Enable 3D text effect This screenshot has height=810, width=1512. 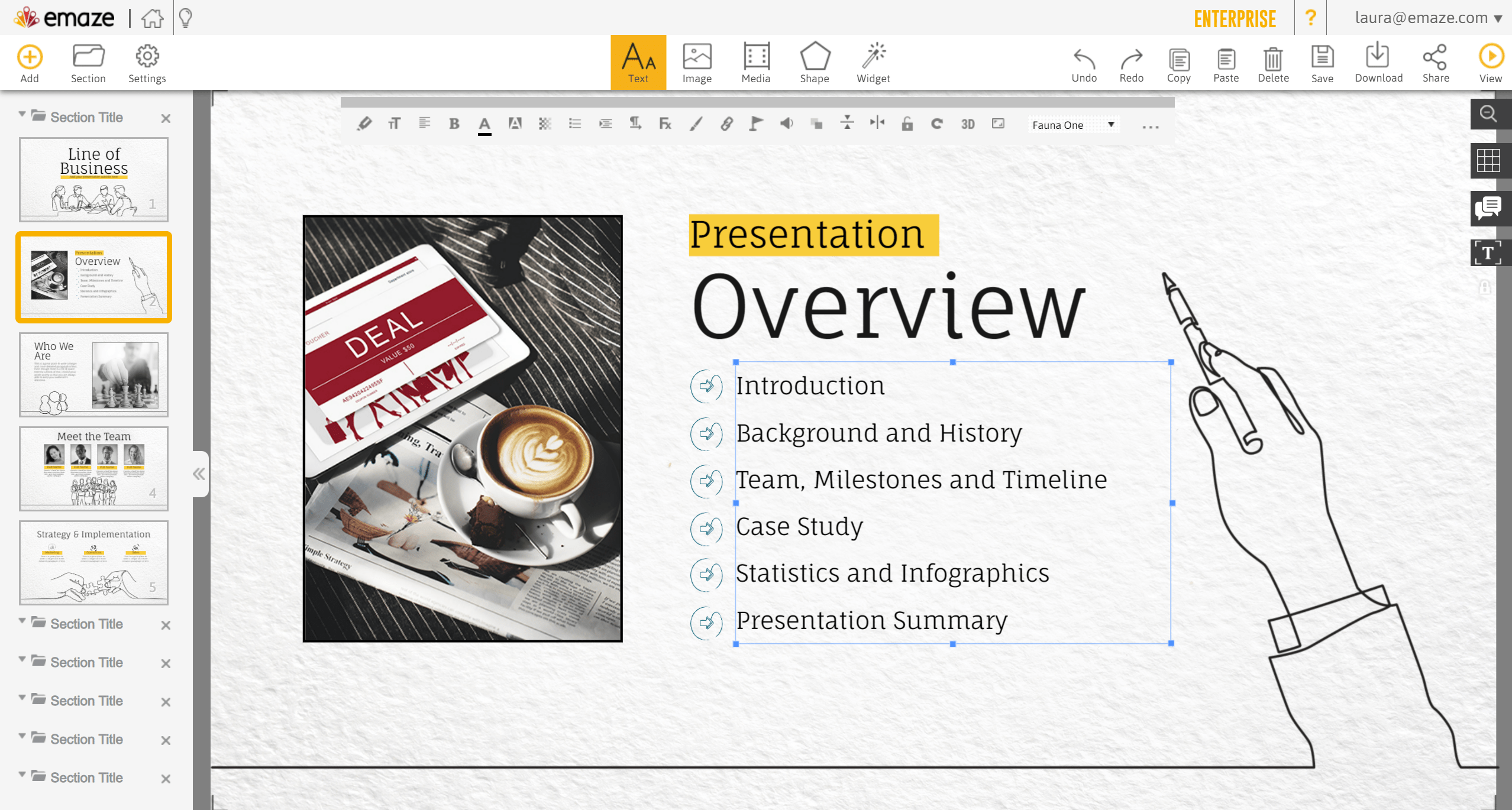point(966,125)
